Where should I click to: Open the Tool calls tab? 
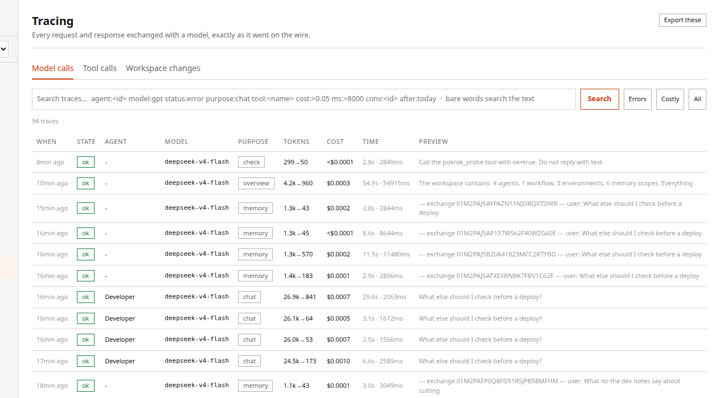point(100,68)
